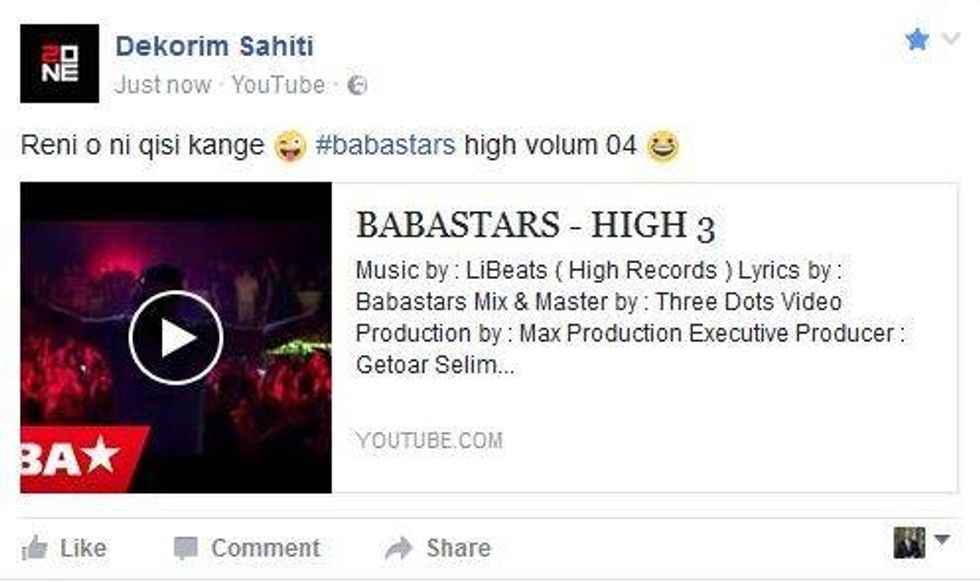Follow the YouTube source link

coord(278,85)
